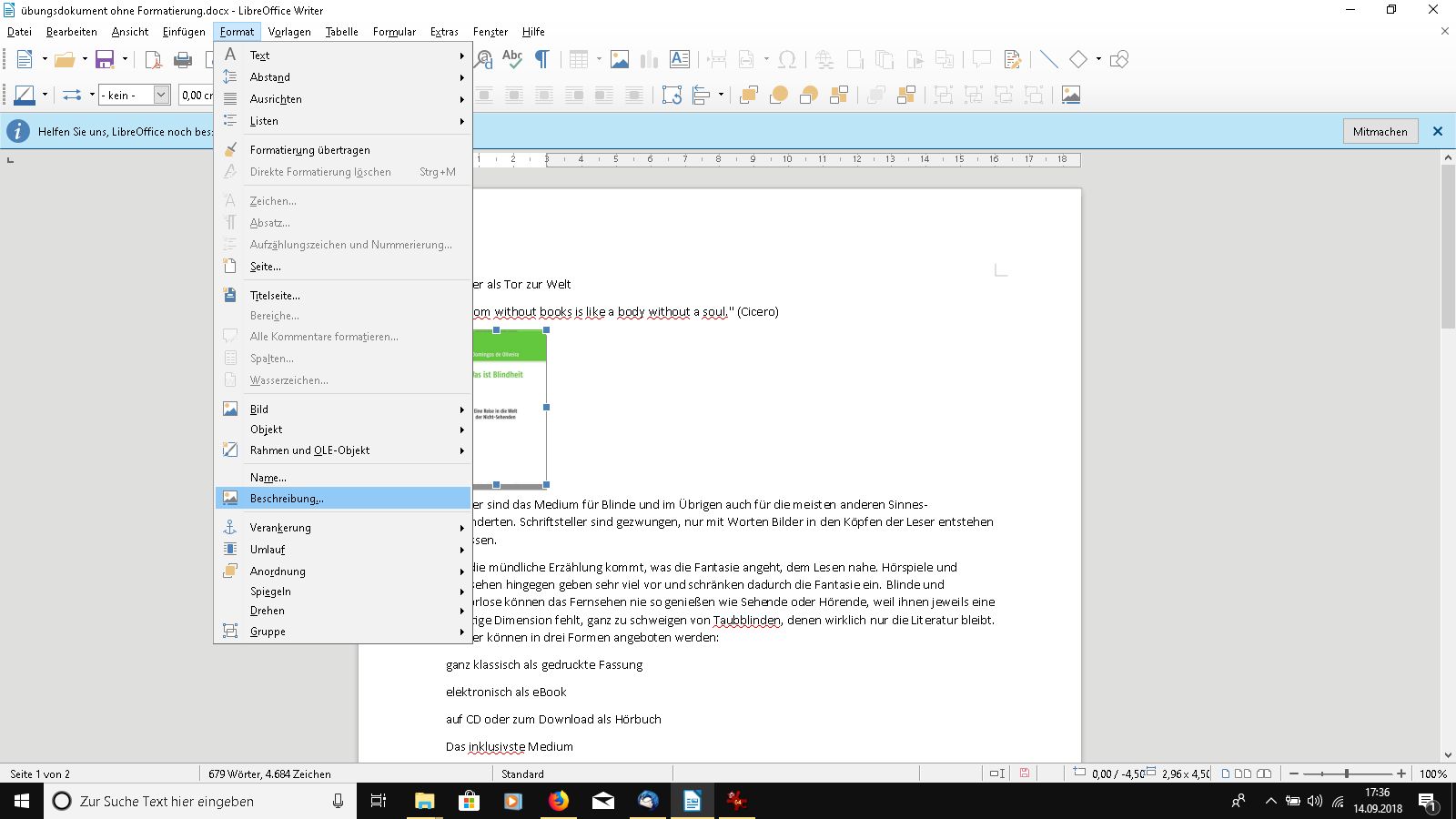The image size is (1456, 819).
Task: Click the Open file folder icon
Action: click(x=65, y=60)
